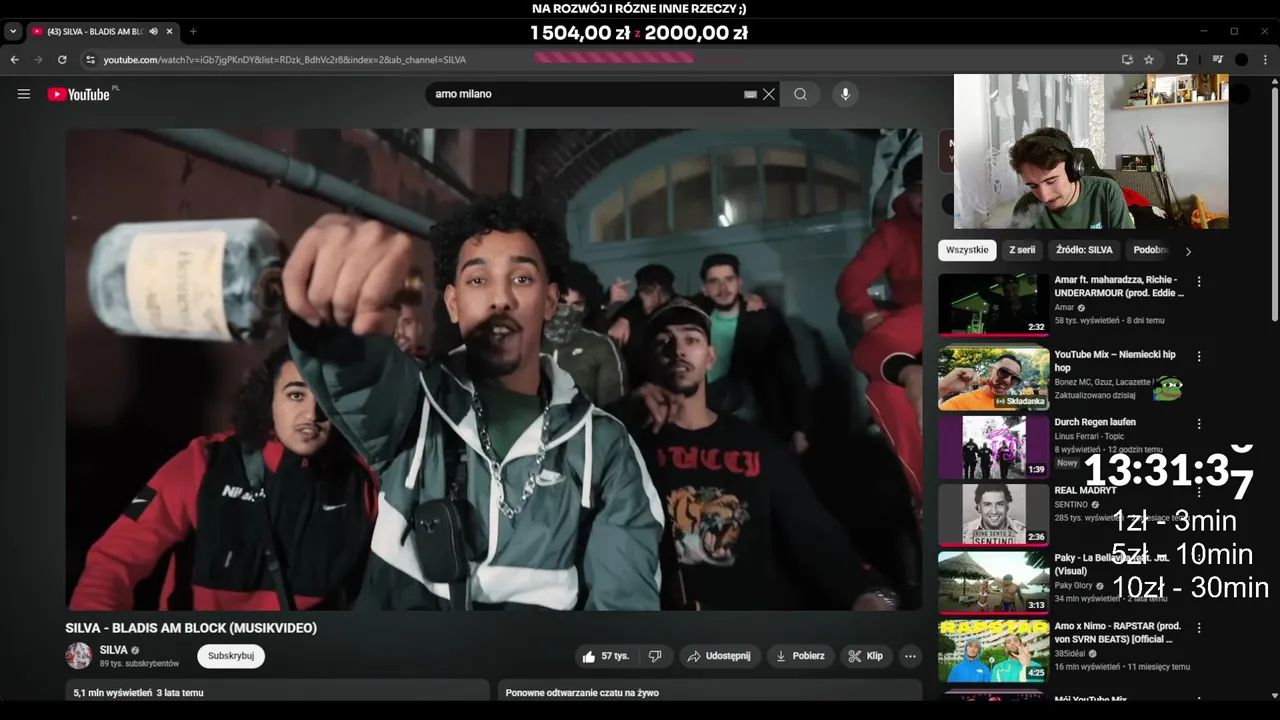
Task: Clear the search query with X
Action: point(769,94)
